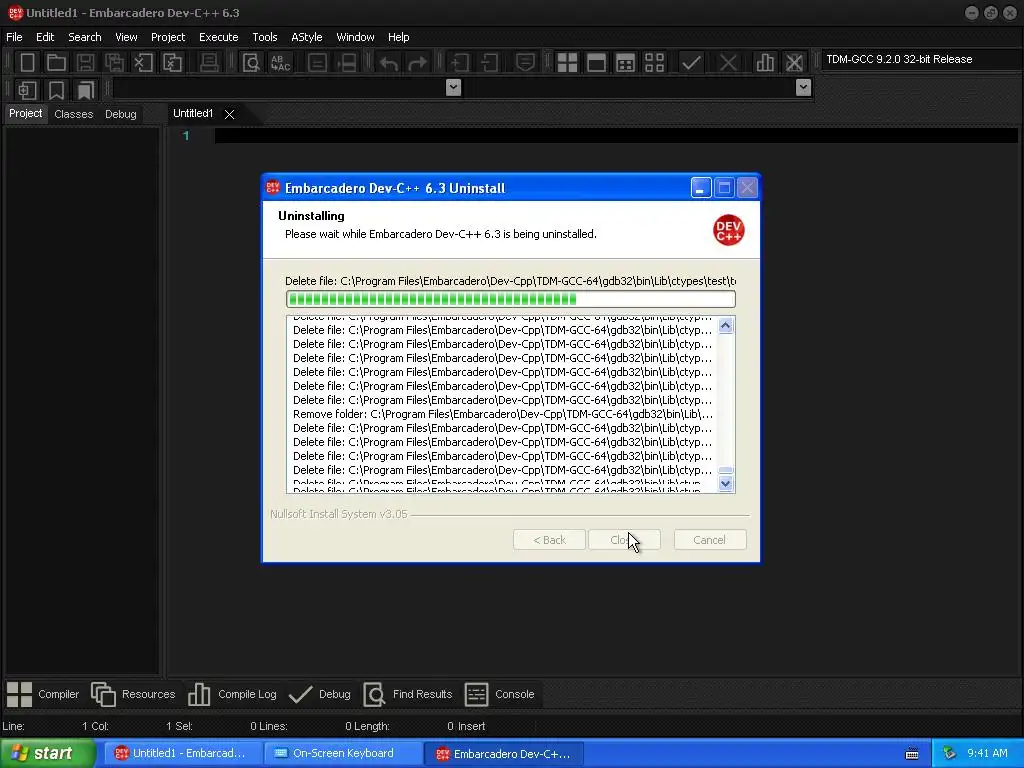Image resolution: width=1024 pixels, height=768 pixels.
Task: Expand the left class browser dropdown arrow
Action: 453,88
